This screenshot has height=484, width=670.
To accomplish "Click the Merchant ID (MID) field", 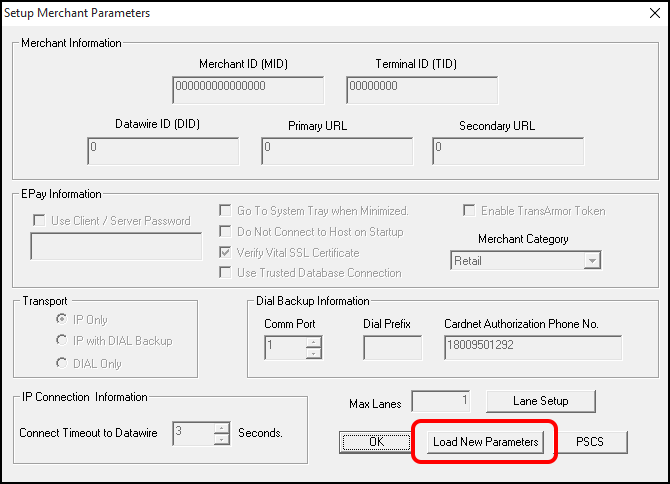I will (x=248, y=90).
